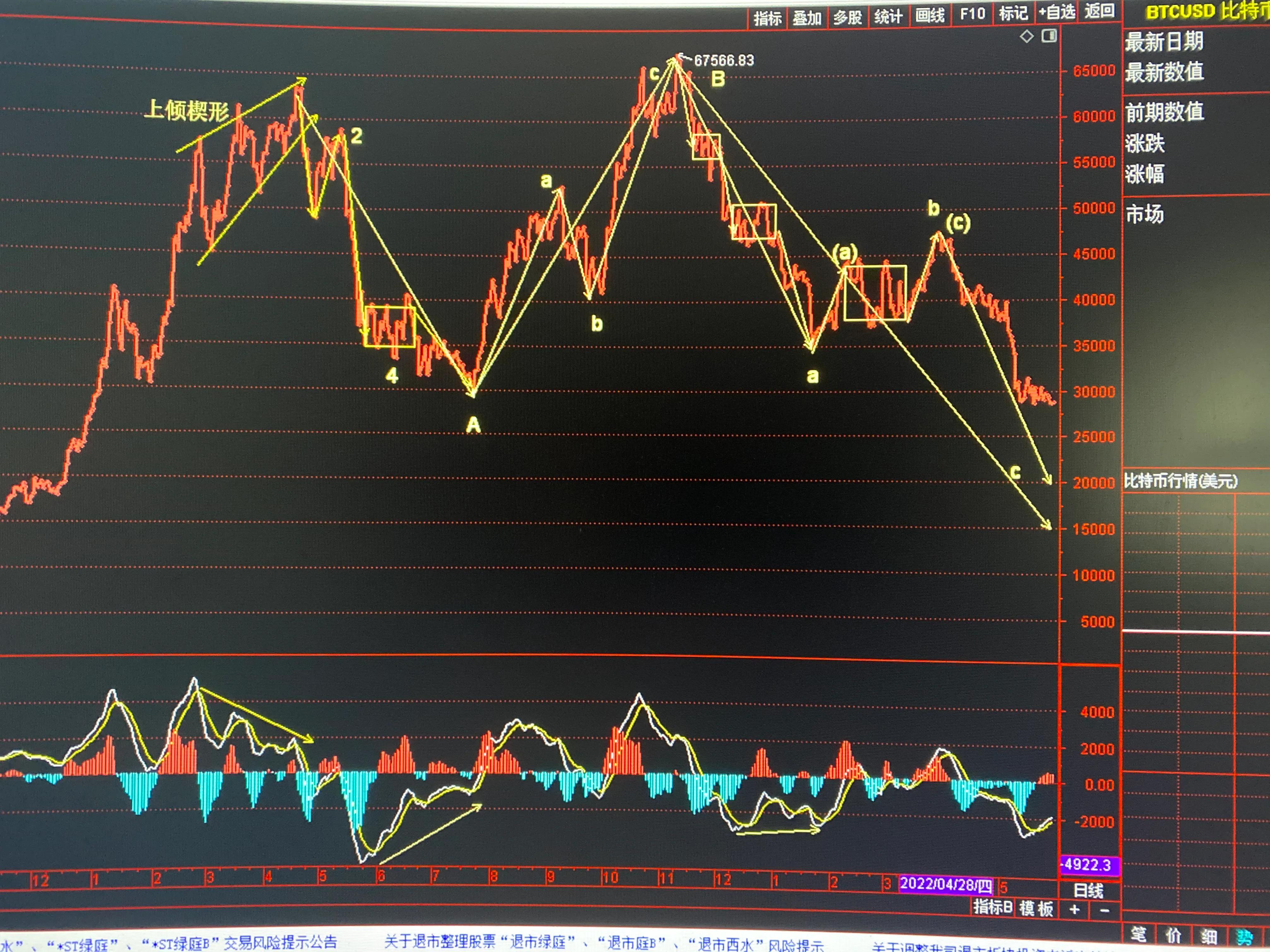Click the 涨跌 label

(x=1145, y=144)
